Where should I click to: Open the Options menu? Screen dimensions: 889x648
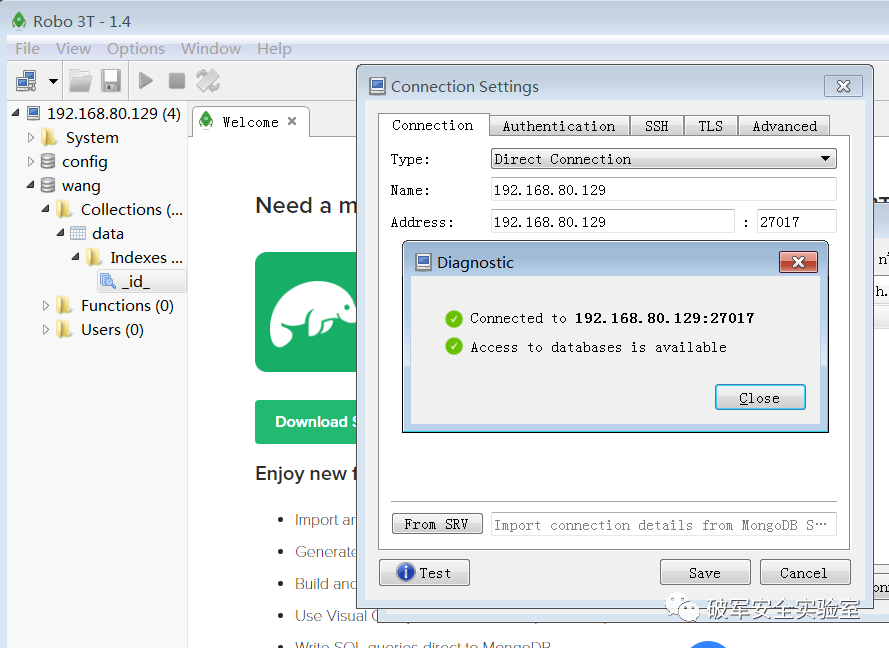point(136,49)
